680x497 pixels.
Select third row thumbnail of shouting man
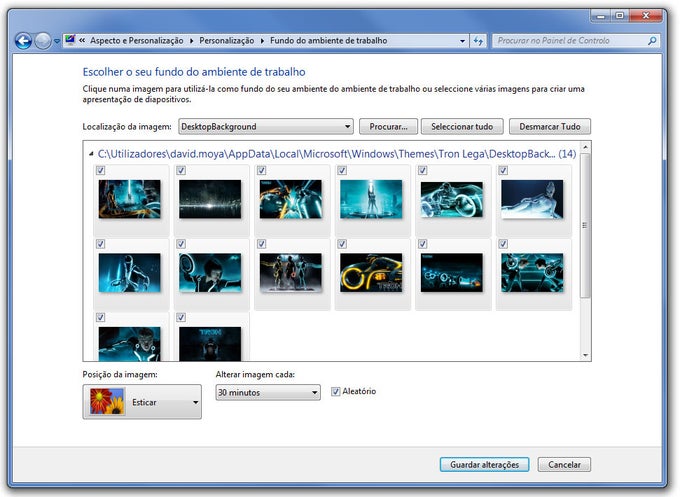pos(130,344)
